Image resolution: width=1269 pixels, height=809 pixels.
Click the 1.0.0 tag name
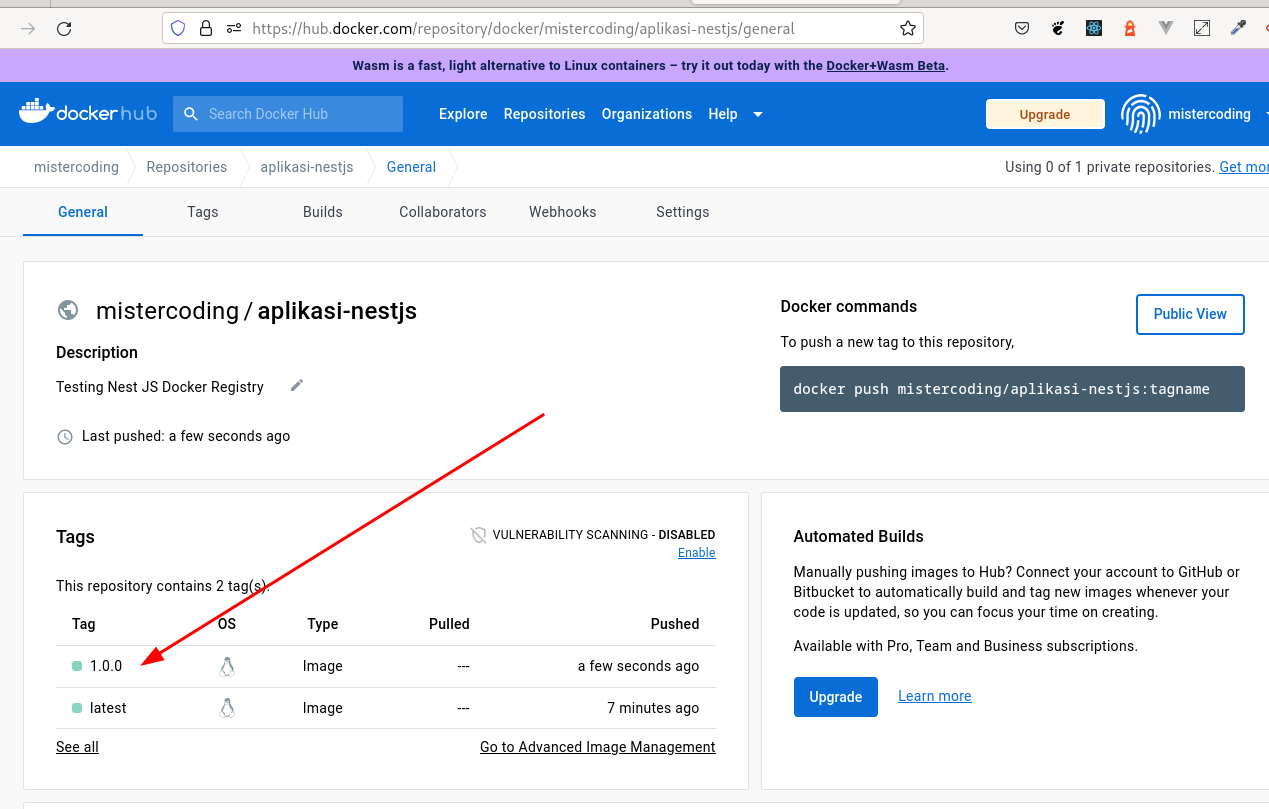pos(106,666)
